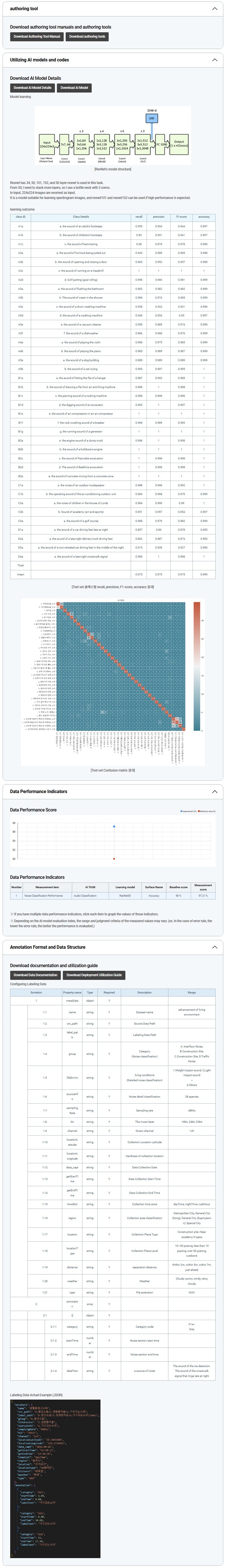The height and width of the screenshot is (1568, 225).
Task: Click the blue measurement data point on chart
Action: 114,827
